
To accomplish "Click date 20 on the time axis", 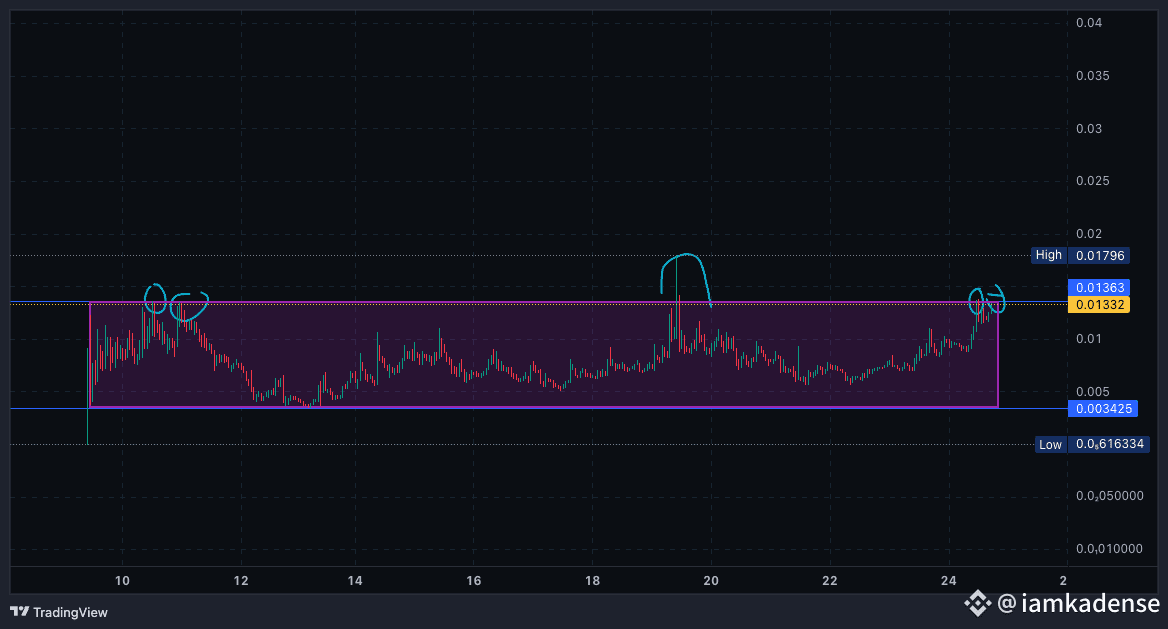I will [x=711, y=581].
